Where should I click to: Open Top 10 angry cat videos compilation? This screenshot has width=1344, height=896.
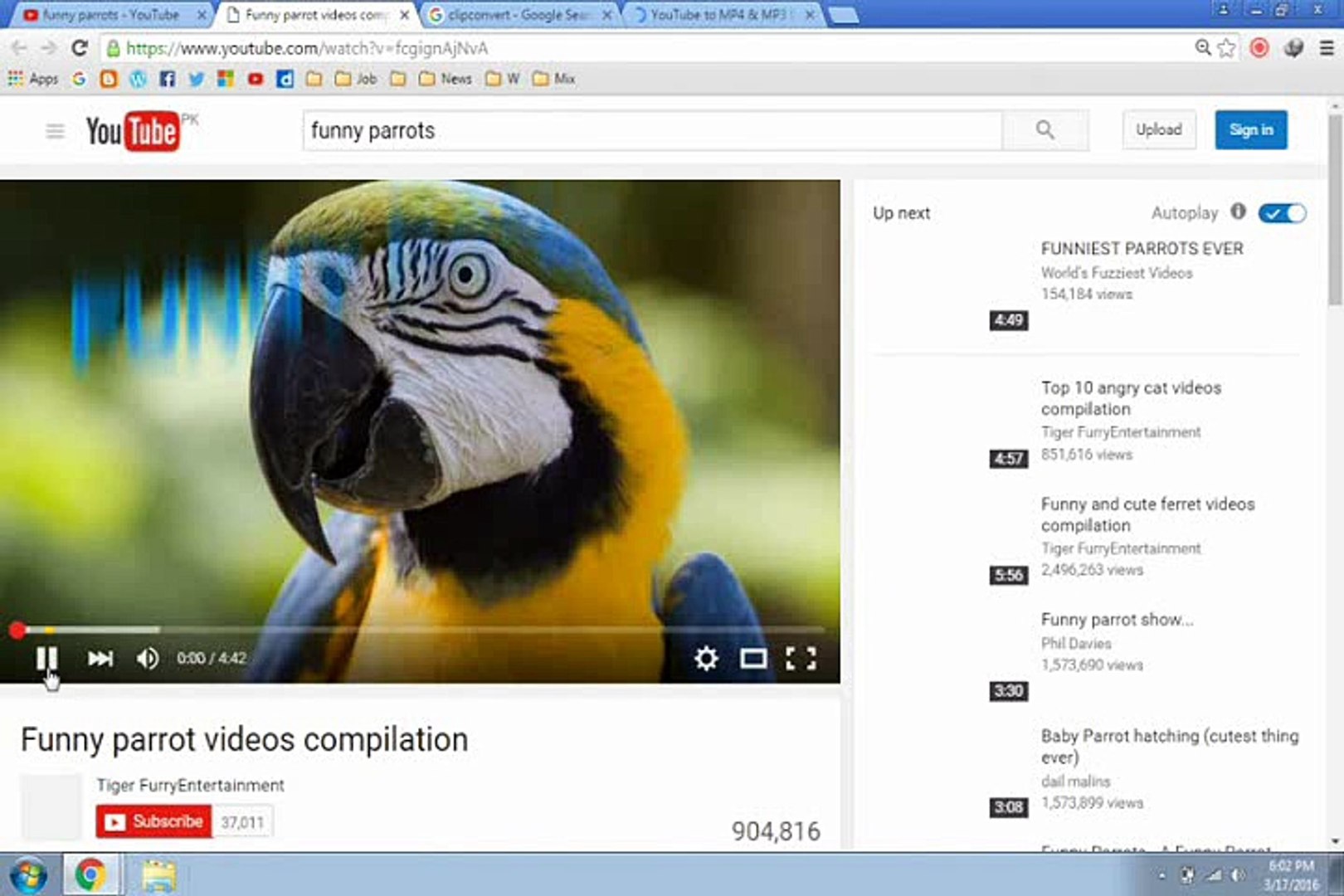point(1131,398)
